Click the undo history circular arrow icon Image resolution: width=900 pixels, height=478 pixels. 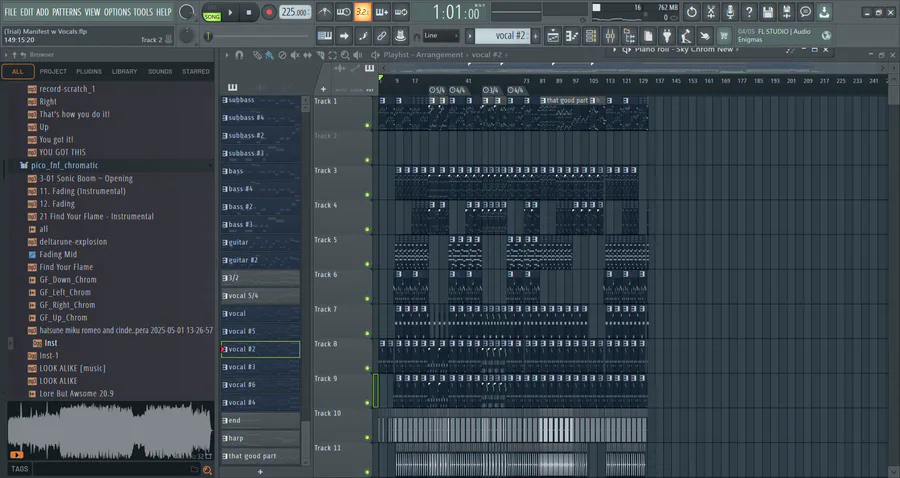tap(692, 12)
